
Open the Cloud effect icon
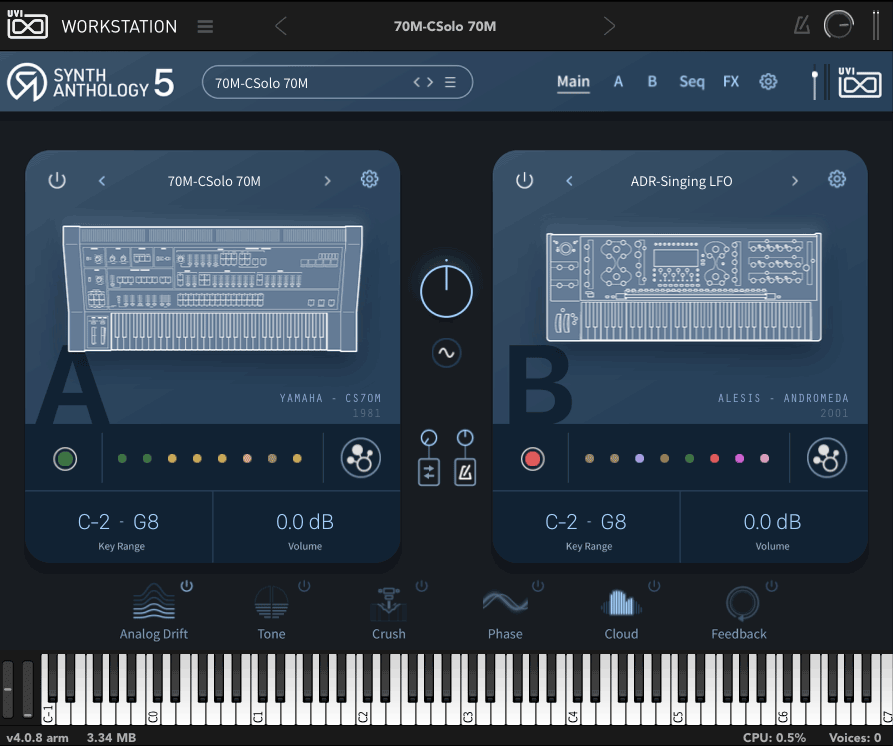pos(621,602)
